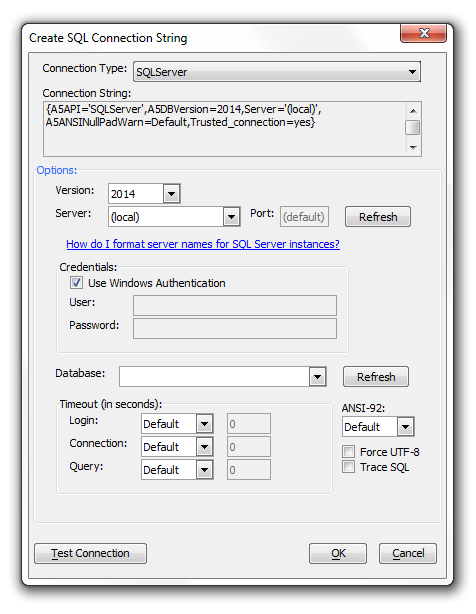Screen dimensions: 476x614
Task: Expand the Database dropdown list
Action: tap(317, 377)
